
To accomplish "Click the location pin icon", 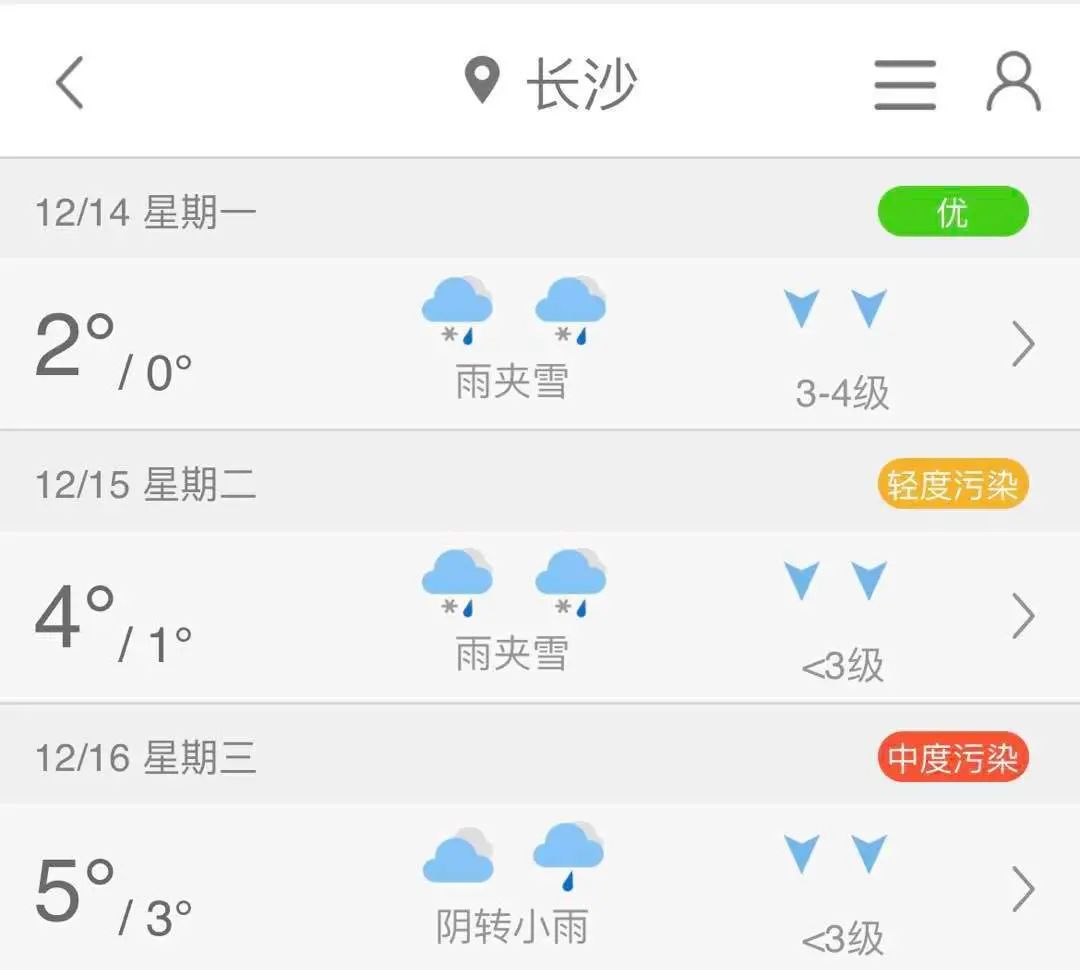I will tap(482, 80).
